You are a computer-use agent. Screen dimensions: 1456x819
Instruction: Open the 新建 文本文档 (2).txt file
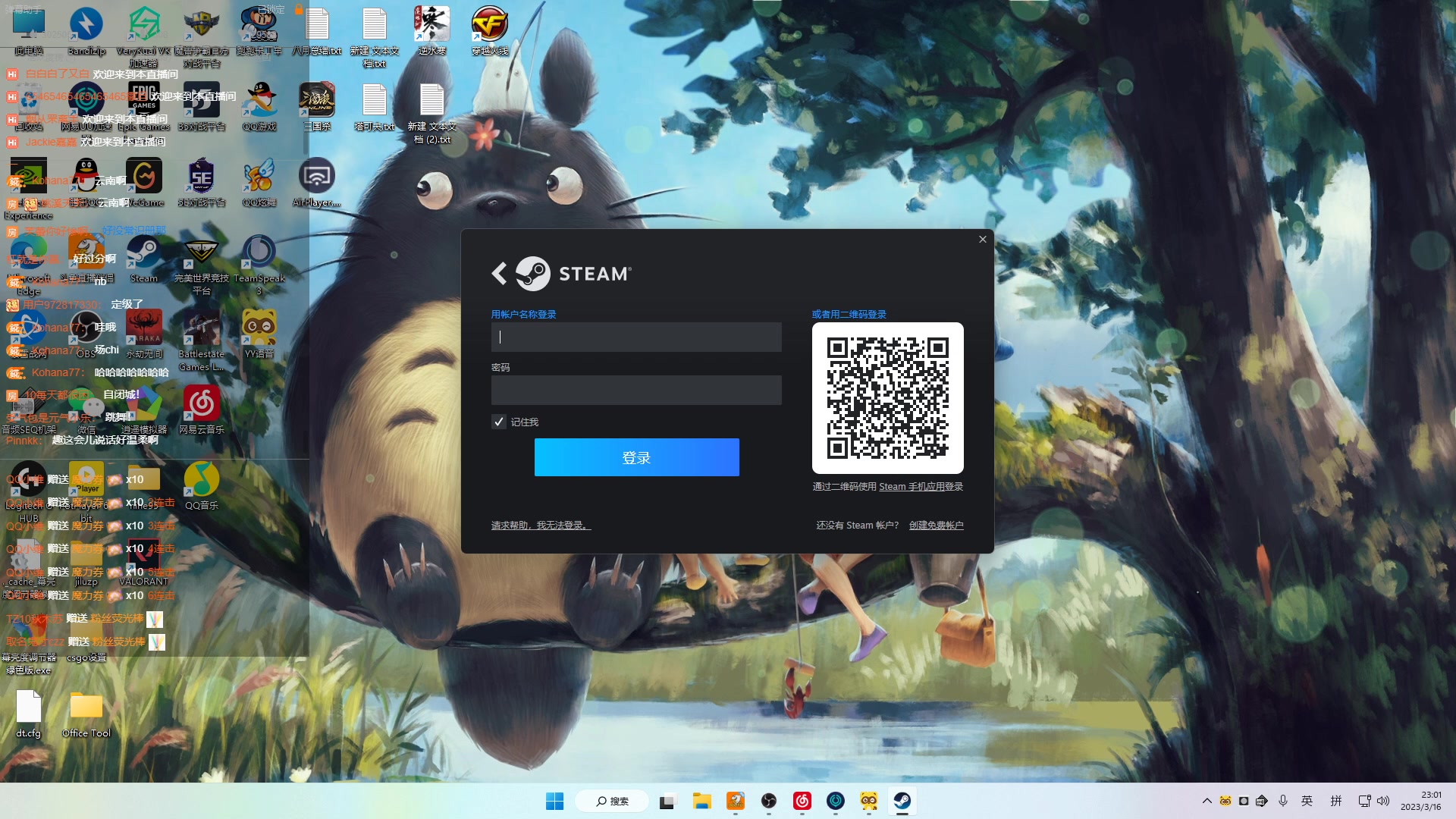click(x=432, y=113)
